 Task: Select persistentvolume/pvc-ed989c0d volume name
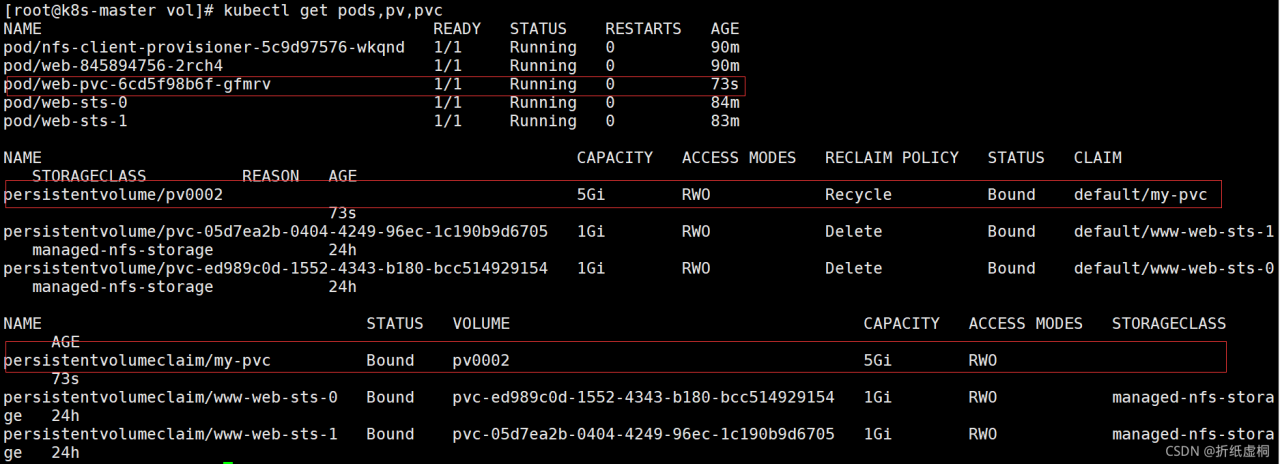pyautogui.click(x=276, y=268)
